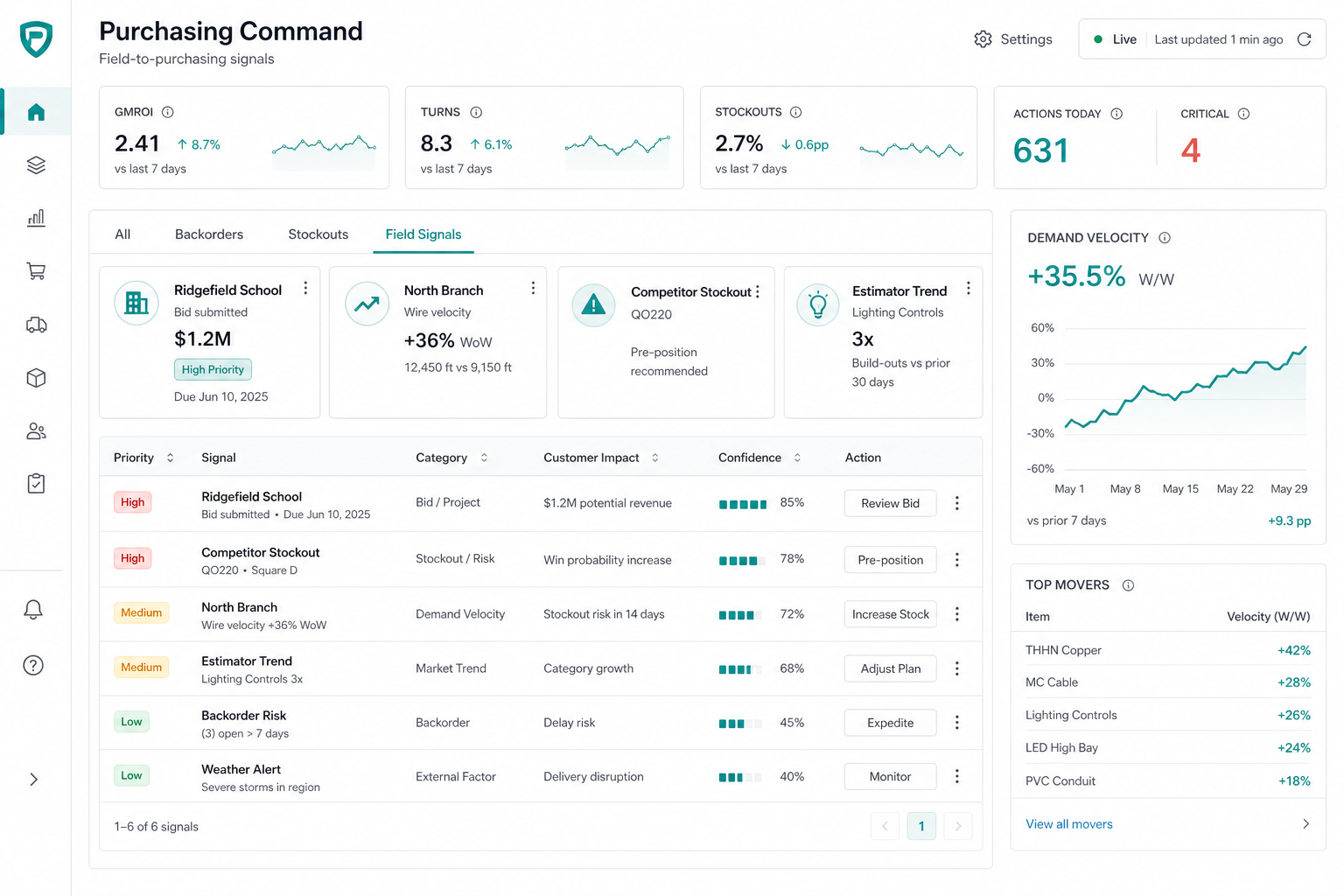
Task: Click the info icon next to CRITICAL
Action: point(1244,114)
